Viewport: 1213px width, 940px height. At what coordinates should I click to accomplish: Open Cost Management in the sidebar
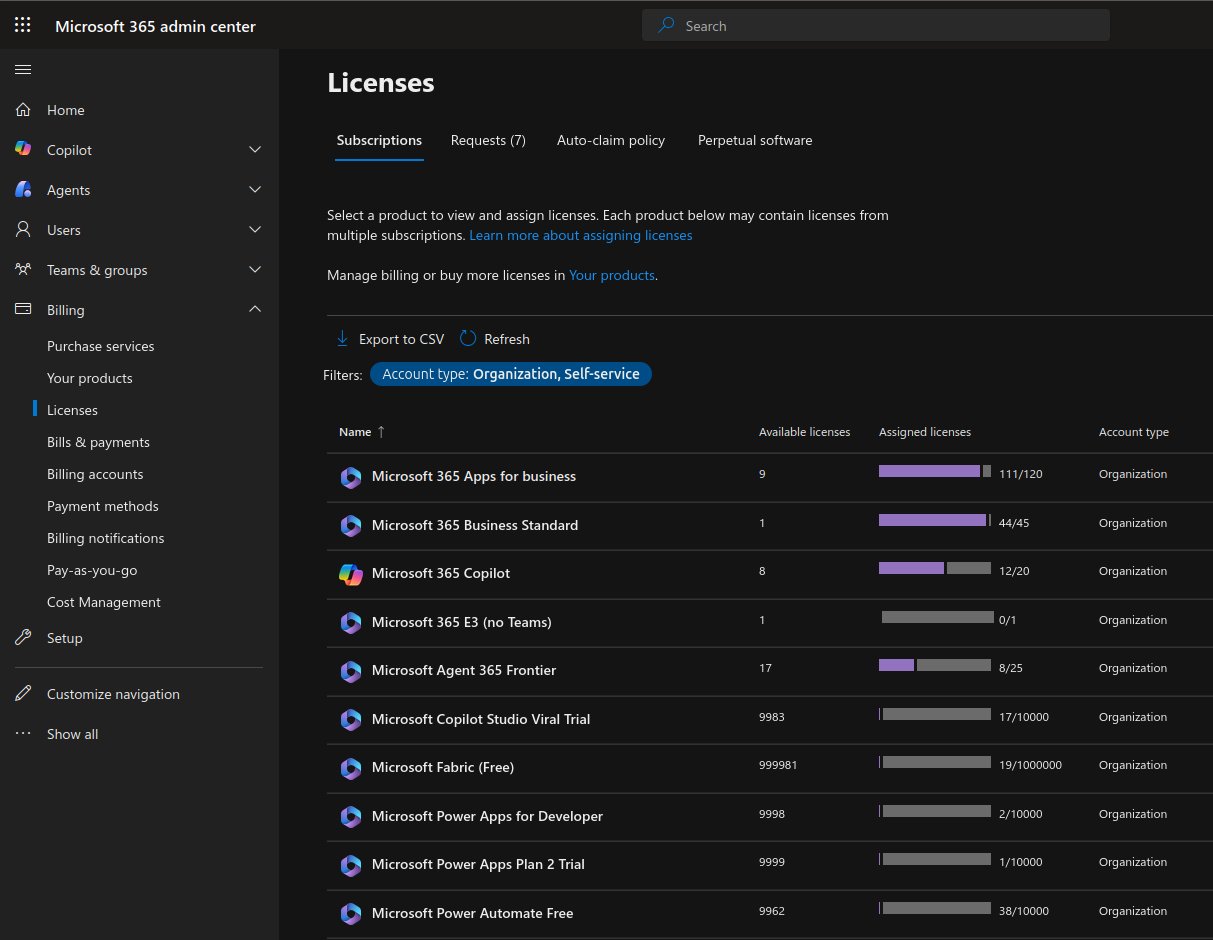pyautogui.click(x=104, y=602)
